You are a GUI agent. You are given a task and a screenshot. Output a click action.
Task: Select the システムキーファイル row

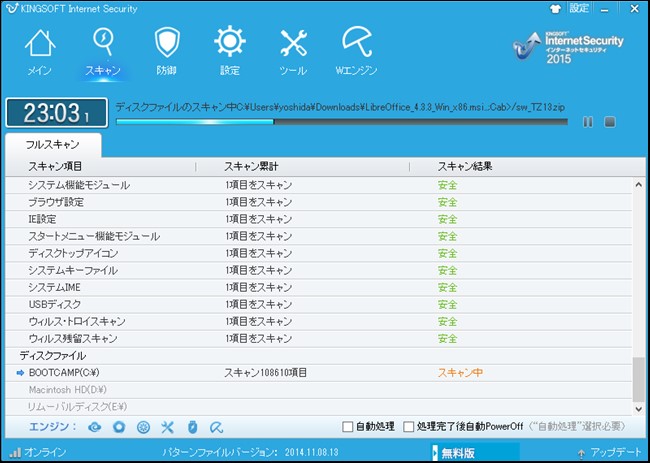coord(318,270)
